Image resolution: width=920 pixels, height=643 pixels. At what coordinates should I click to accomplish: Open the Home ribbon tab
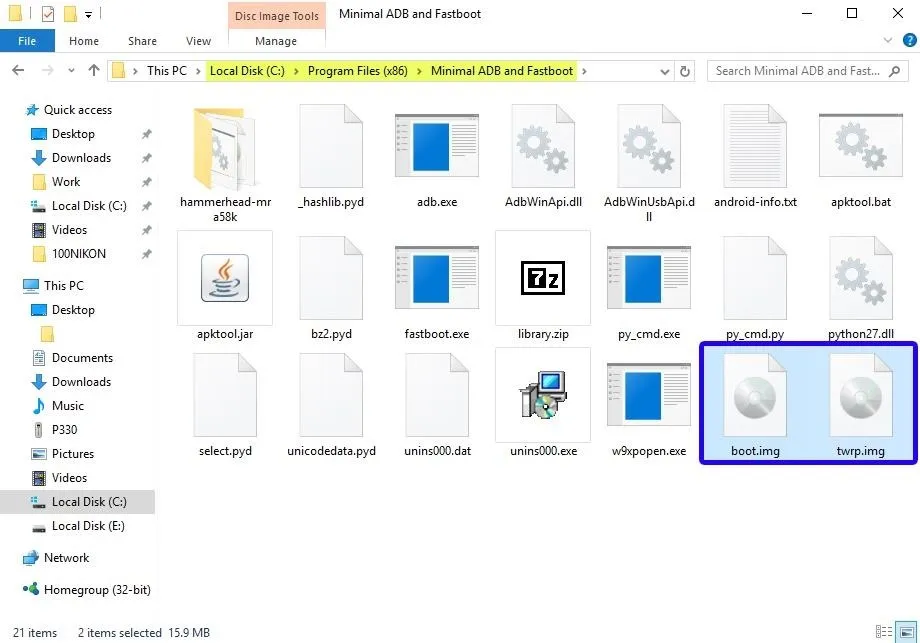point(84,41)
